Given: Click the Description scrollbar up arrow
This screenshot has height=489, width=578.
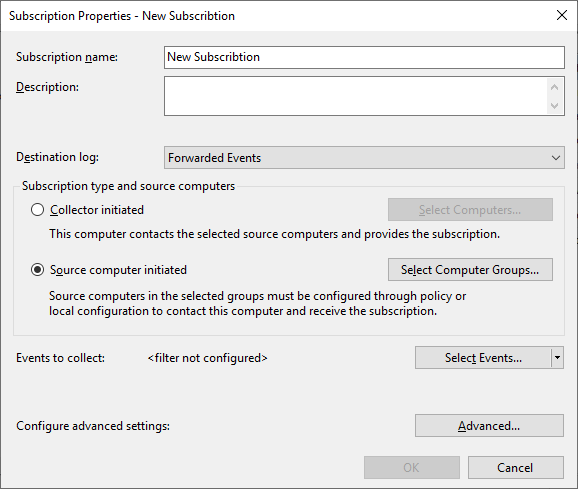Looking at the screenshot, I should click(554, 87).
